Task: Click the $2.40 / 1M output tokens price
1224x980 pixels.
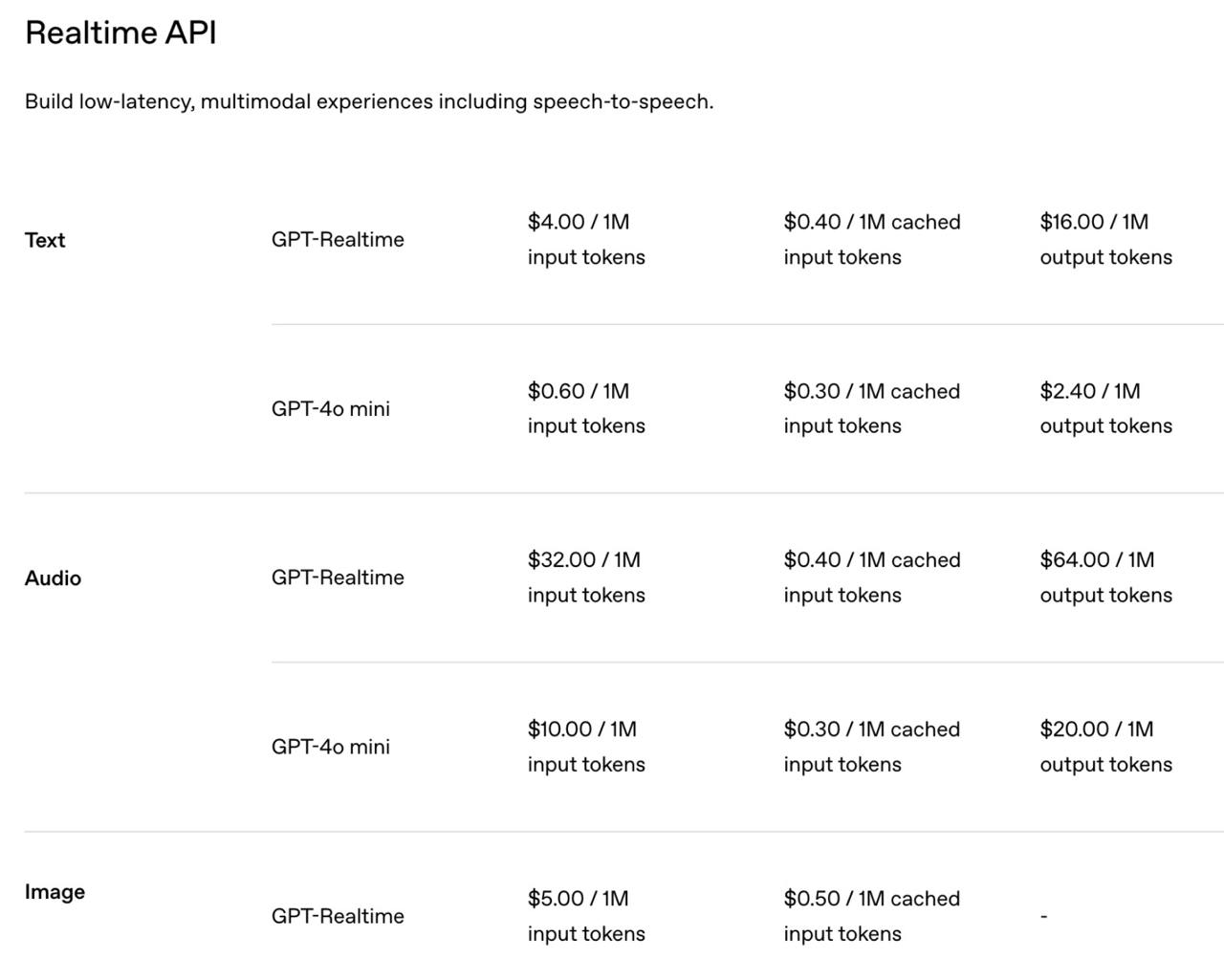Action: [1106, 408]
